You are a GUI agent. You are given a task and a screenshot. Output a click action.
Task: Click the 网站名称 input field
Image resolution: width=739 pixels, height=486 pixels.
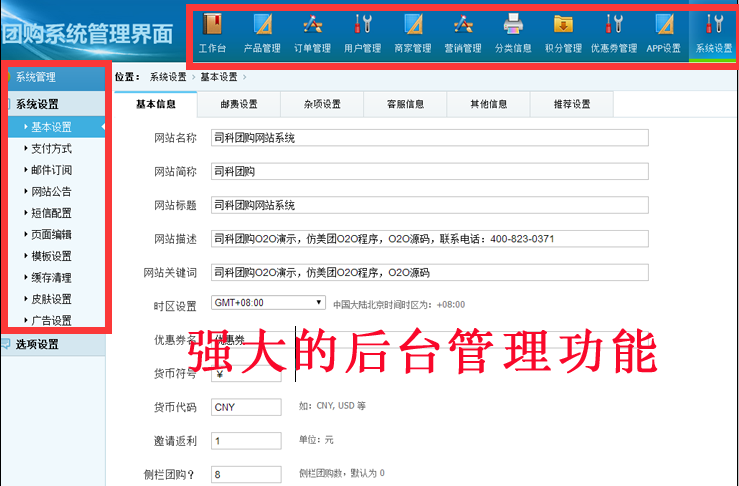pos(429,138)
